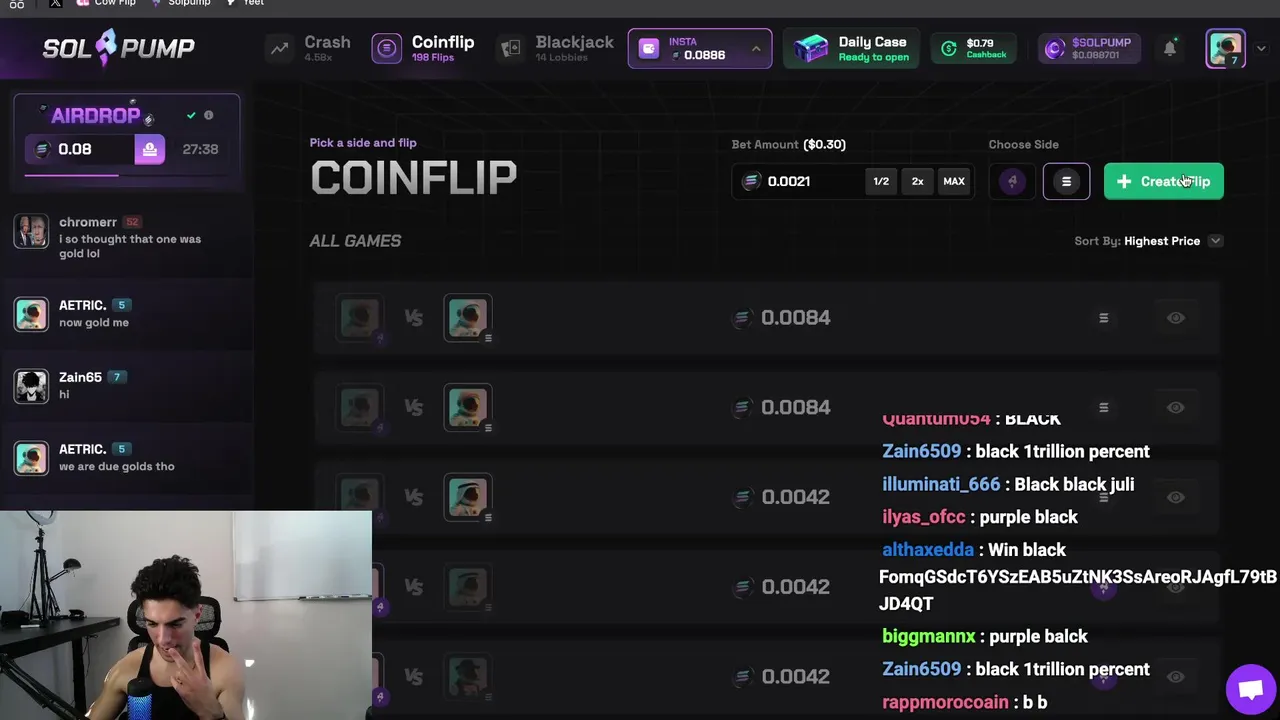Viewport: 1280px width, 720px height.
Task: Choose the purple coin side
Action: point(1012,181)
